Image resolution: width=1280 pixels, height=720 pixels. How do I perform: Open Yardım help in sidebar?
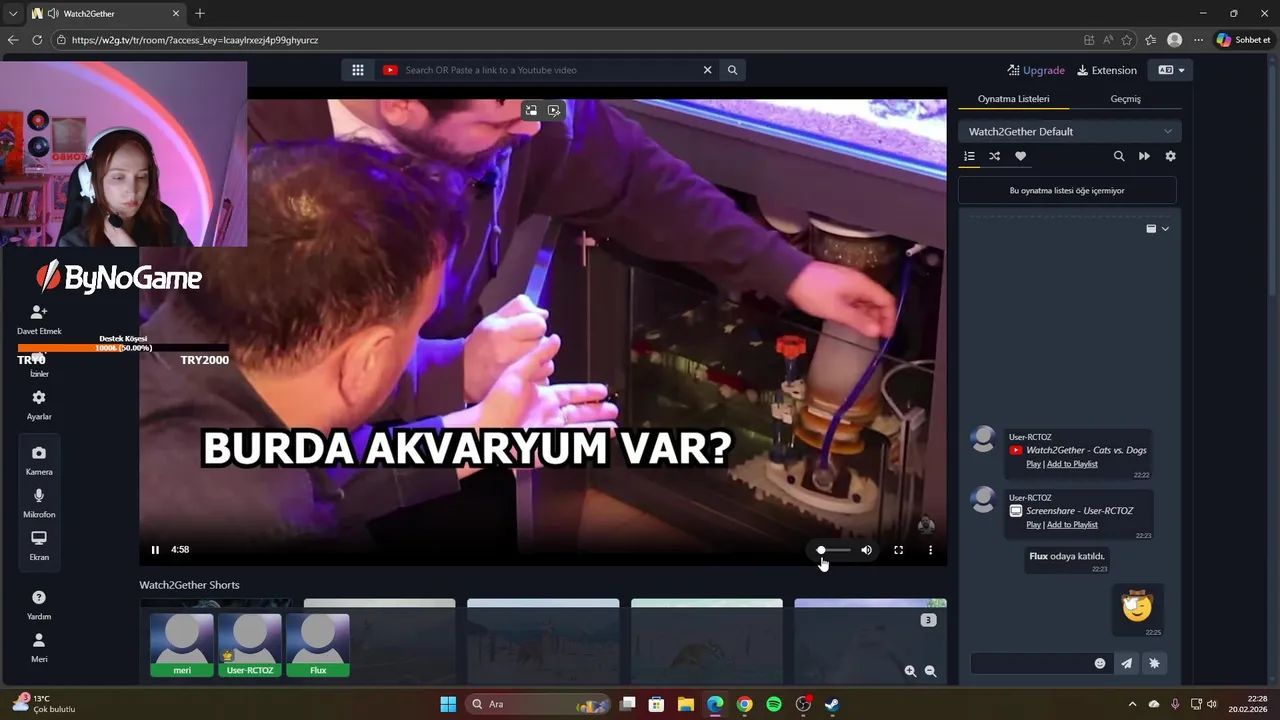coord(39,604)
